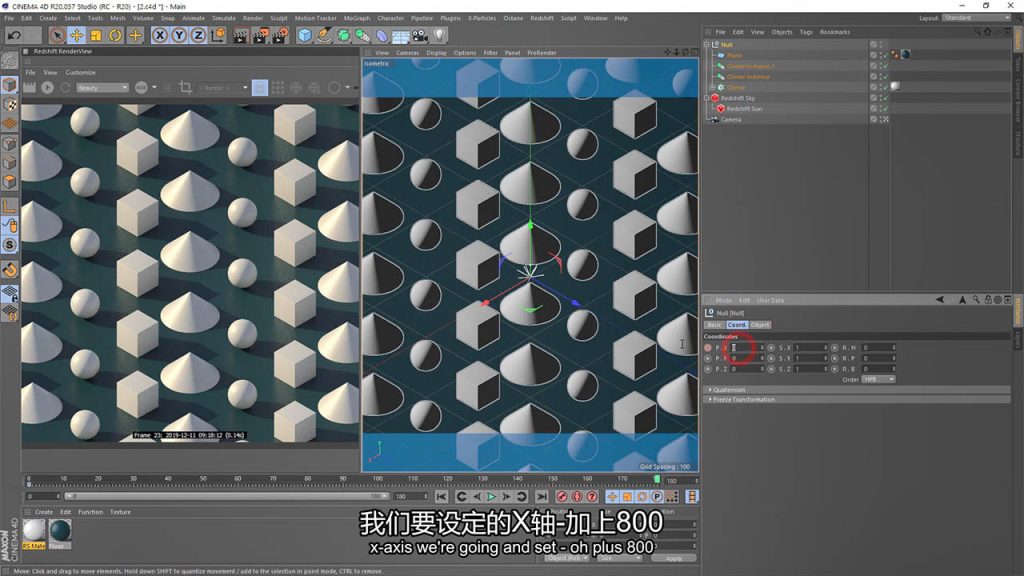Toggle Redshift Sun enable checkmark

point(884,108)
